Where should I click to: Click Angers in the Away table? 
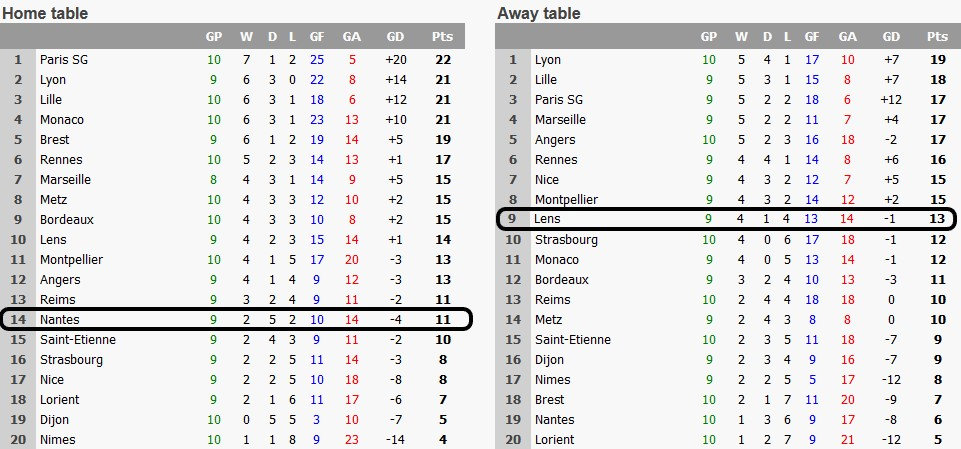click(x=555, y=140)
